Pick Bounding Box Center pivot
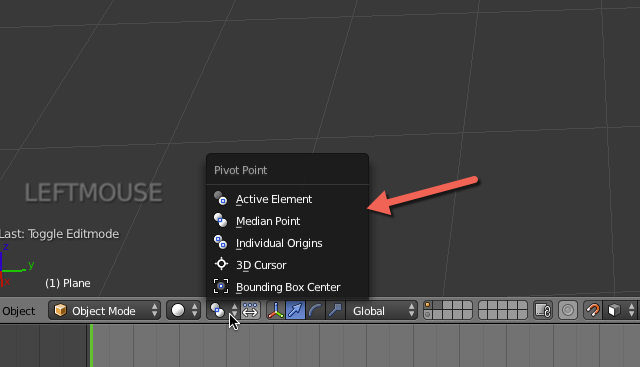This screenshot has height=367, width=640. tap(287, 287)
